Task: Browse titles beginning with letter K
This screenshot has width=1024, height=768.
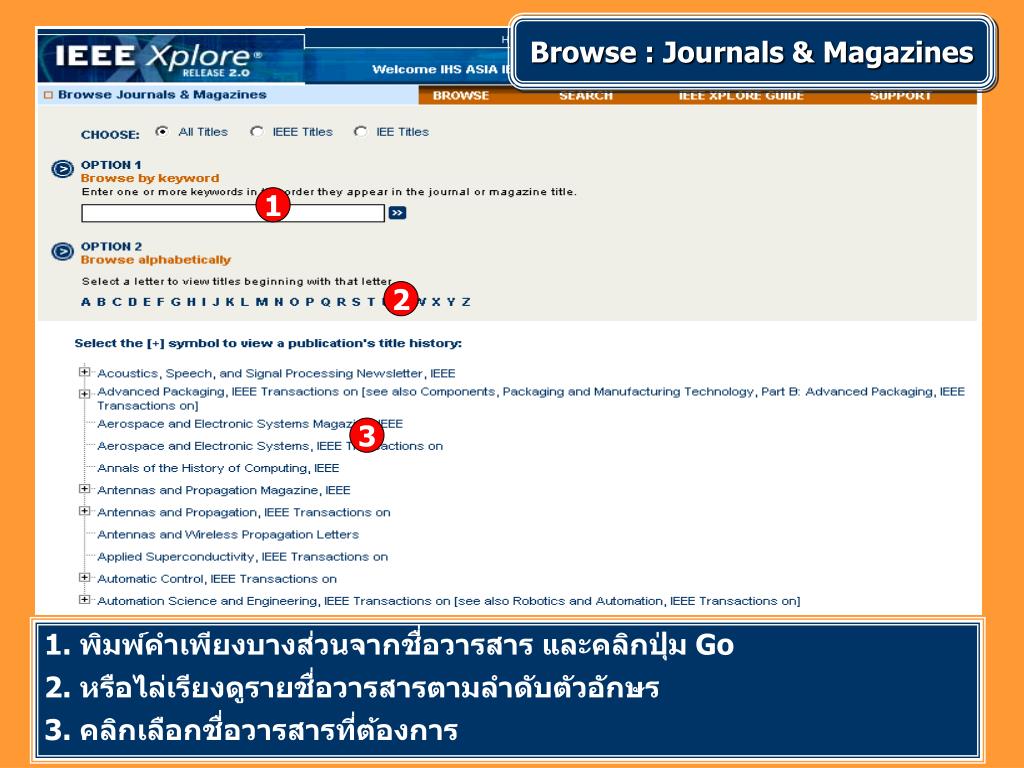Action: tap(230, 302)
